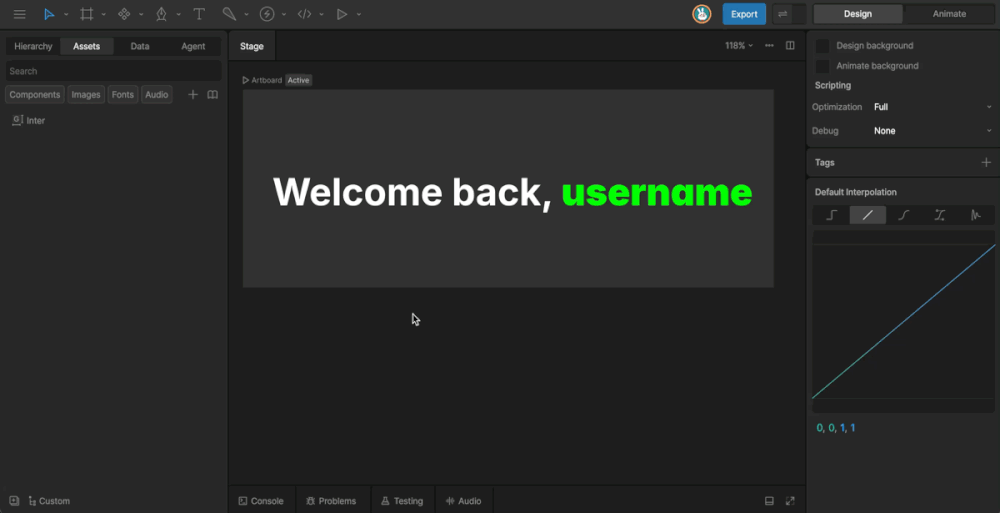Open the Debug None dropdown

pos(932,131)
